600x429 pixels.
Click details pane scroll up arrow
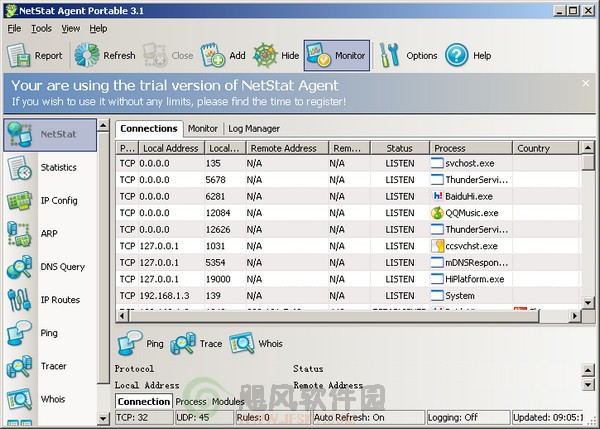click(588, 370)
